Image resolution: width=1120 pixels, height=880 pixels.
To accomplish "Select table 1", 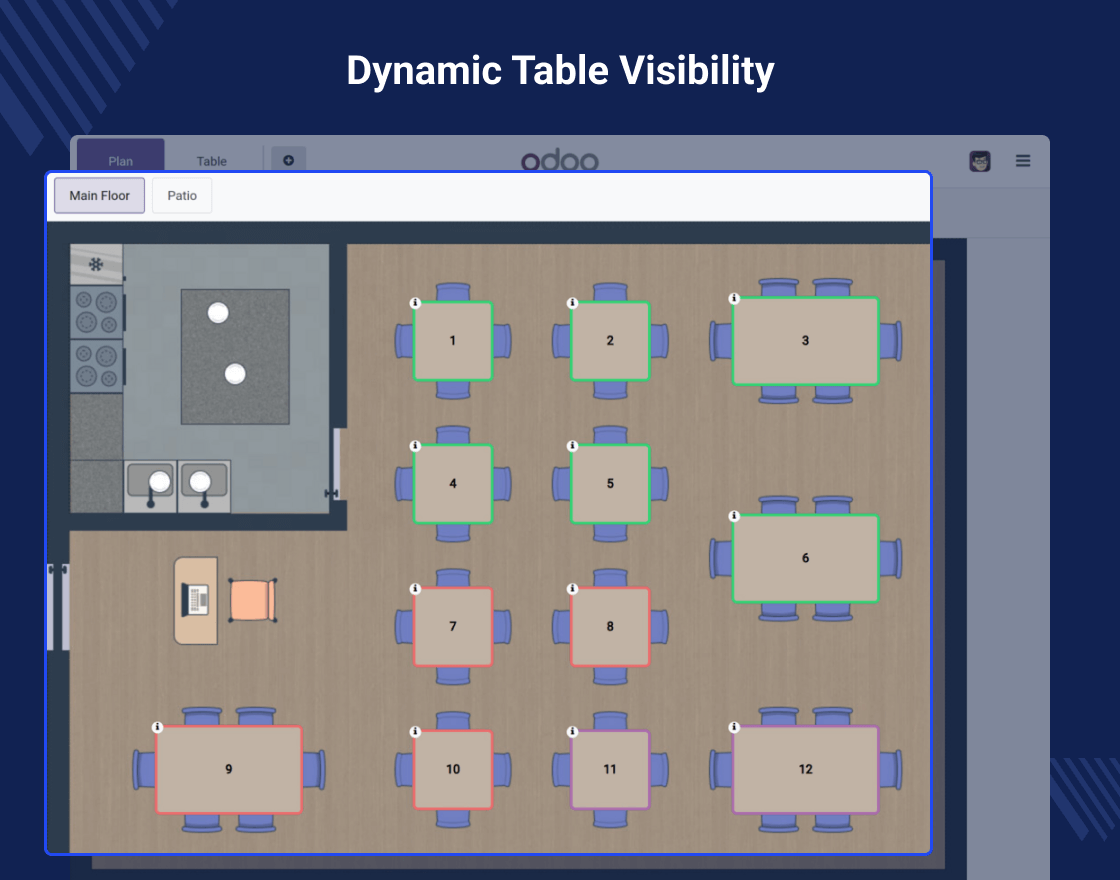I will coord(453,341).
